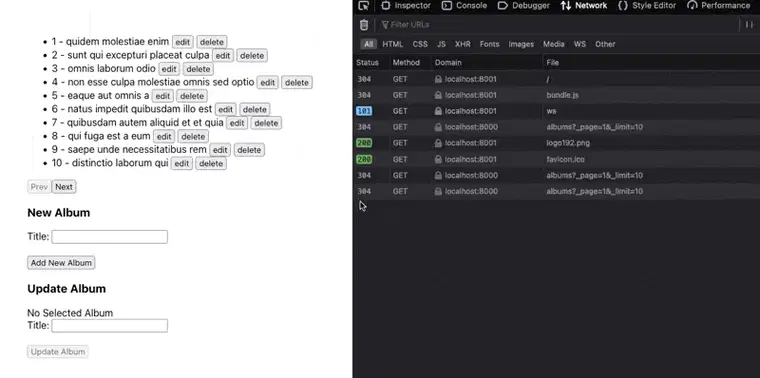The height and width of the screenshot is (378, 760).
Task: Go to Next page of albums
Action: pyautogui.click(x=63, y=187)
